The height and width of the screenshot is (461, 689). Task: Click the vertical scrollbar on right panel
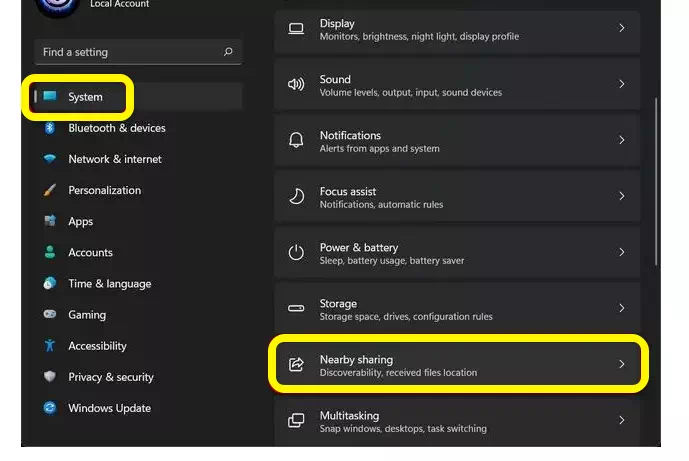[656, 181]
